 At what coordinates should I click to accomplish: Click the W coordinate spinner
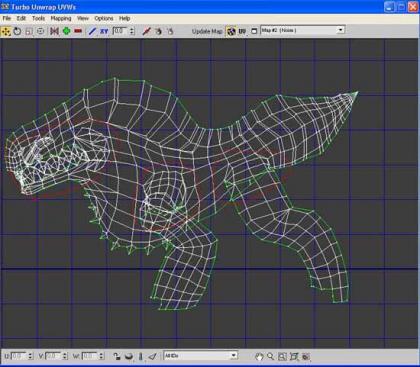point(101,356)
